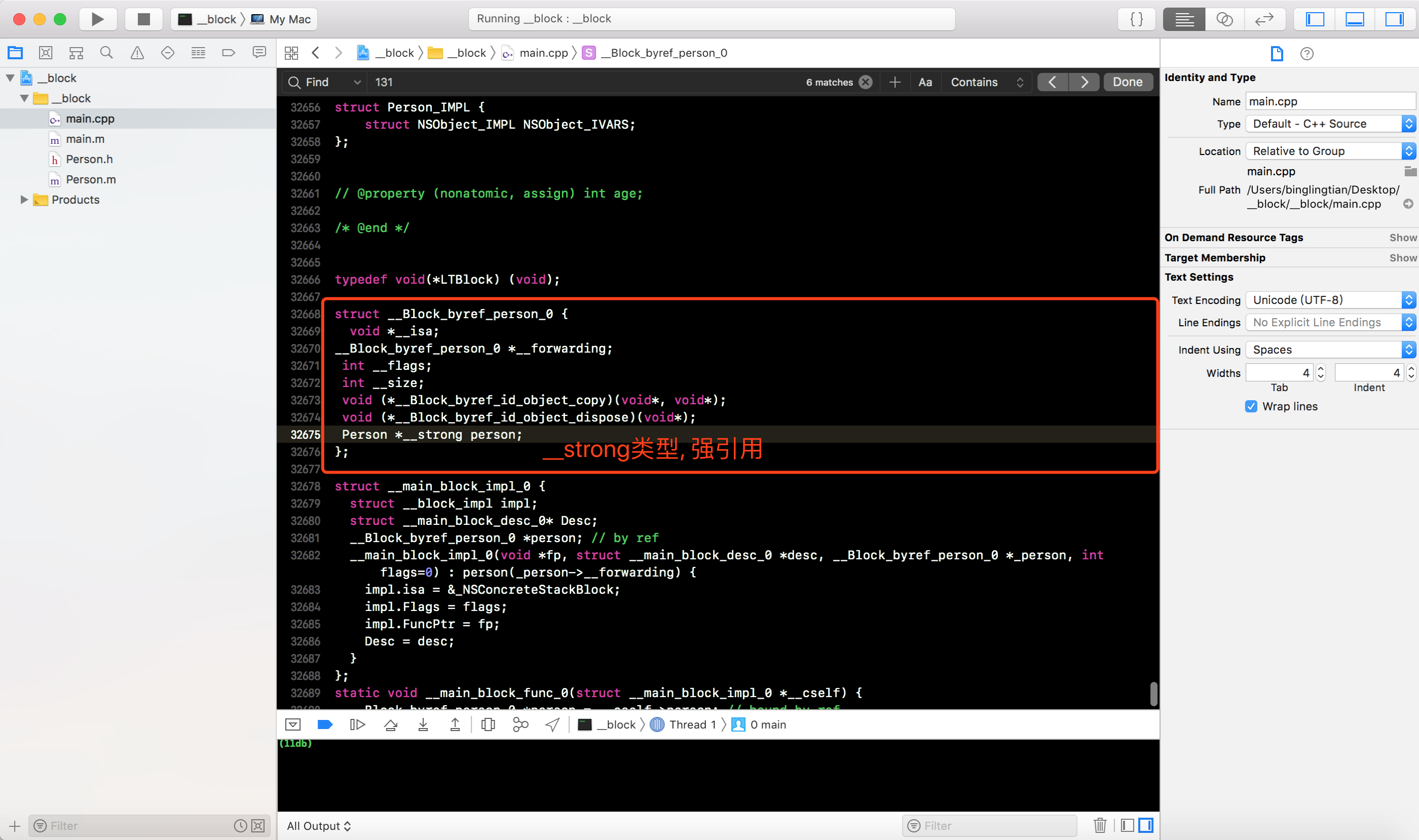Image resolution: width=1419 pixels, height=840 pixels.
Task: Open the related items grid menu
Action: [x=291, y=53]
